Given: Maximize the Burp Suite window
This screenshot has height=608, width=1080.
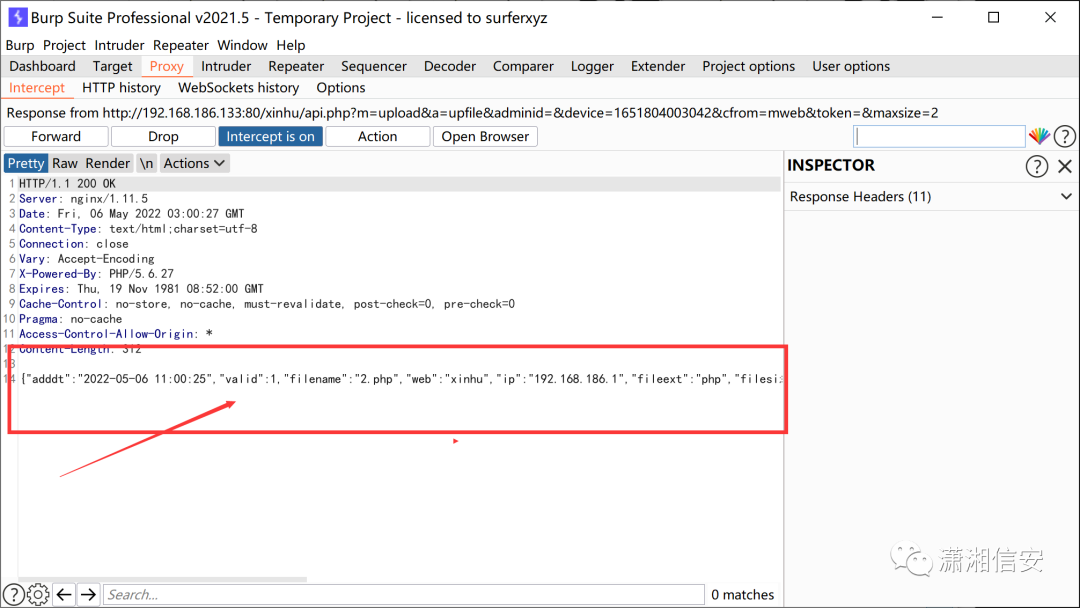Looking at the screenshot, I should [993, 17].
